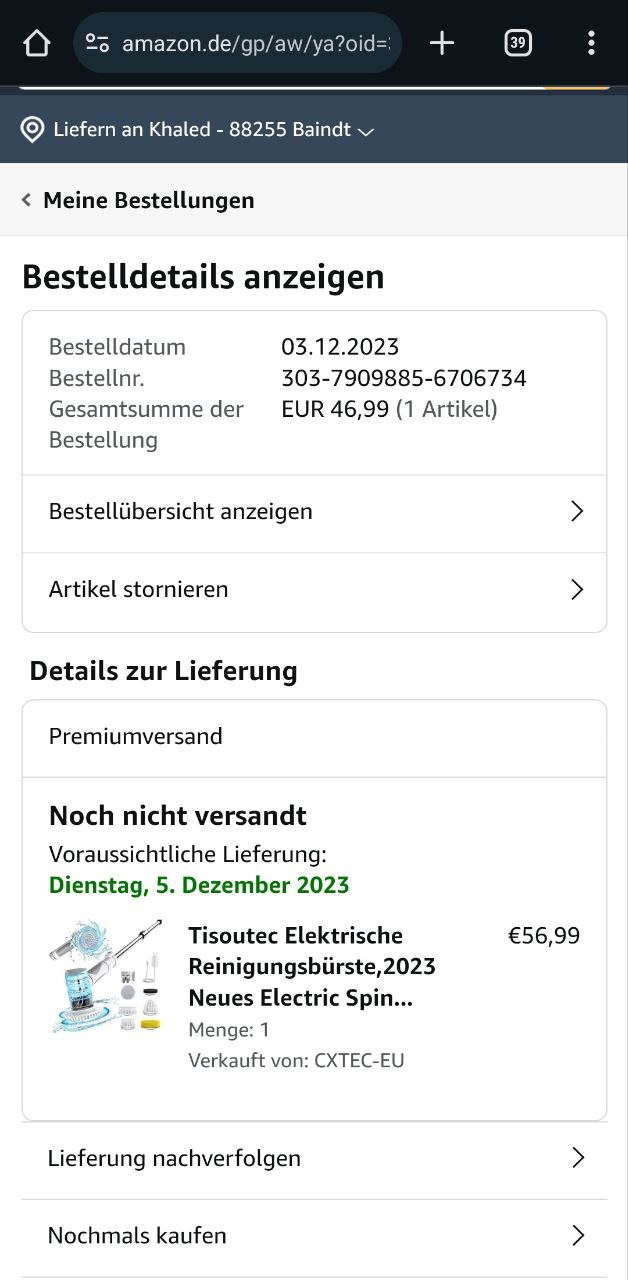The height and width of the screenshot is (1280, 628).
Task: Open the cleaning brush product thumbnail
Action: point(106,975)
